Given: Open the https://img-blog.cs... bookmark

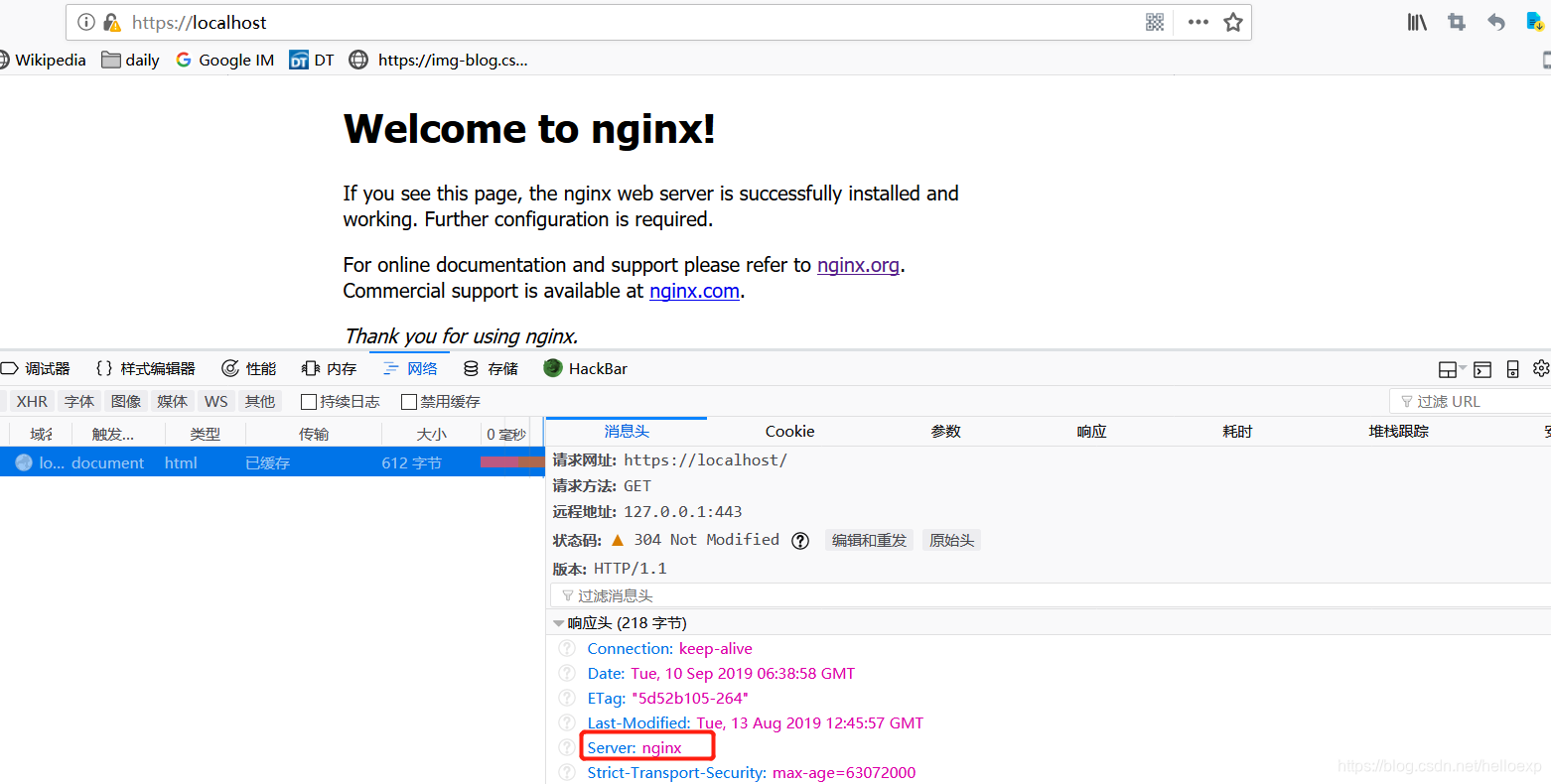Looking at the screenshot, I should coord(439,60).
